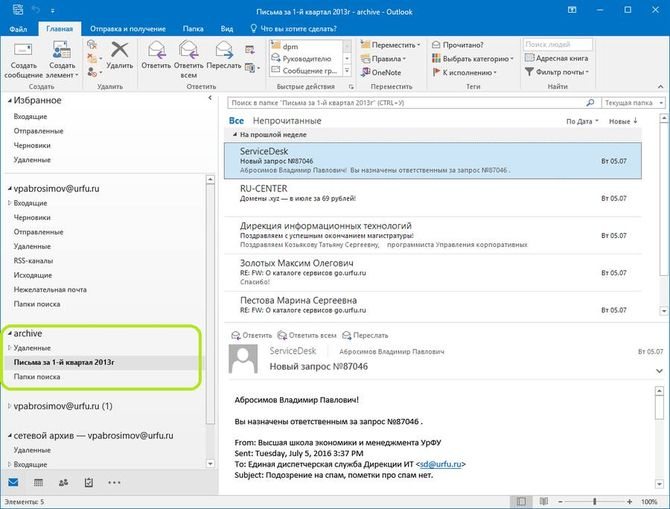Collapse сетевой архив account tree
The height and width of the screenshot is (509, 670).
coord(9,436)
